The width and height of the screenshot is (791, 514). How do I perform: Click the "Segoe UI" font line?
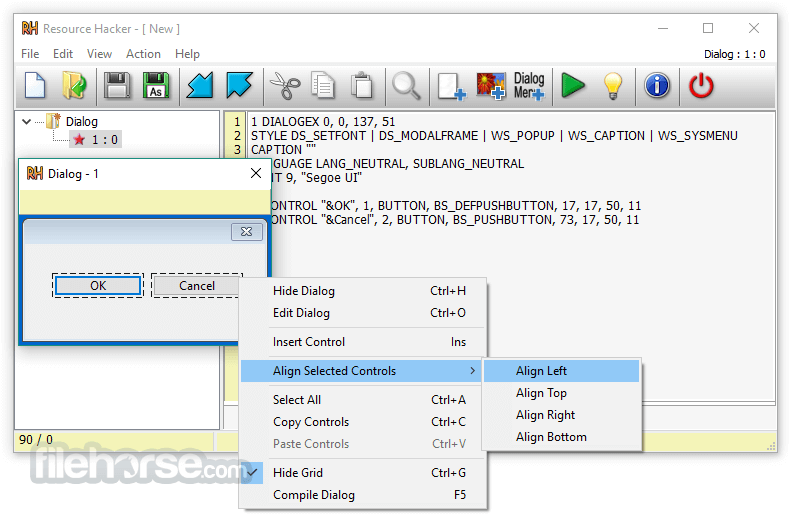click(x=316, y=178)
